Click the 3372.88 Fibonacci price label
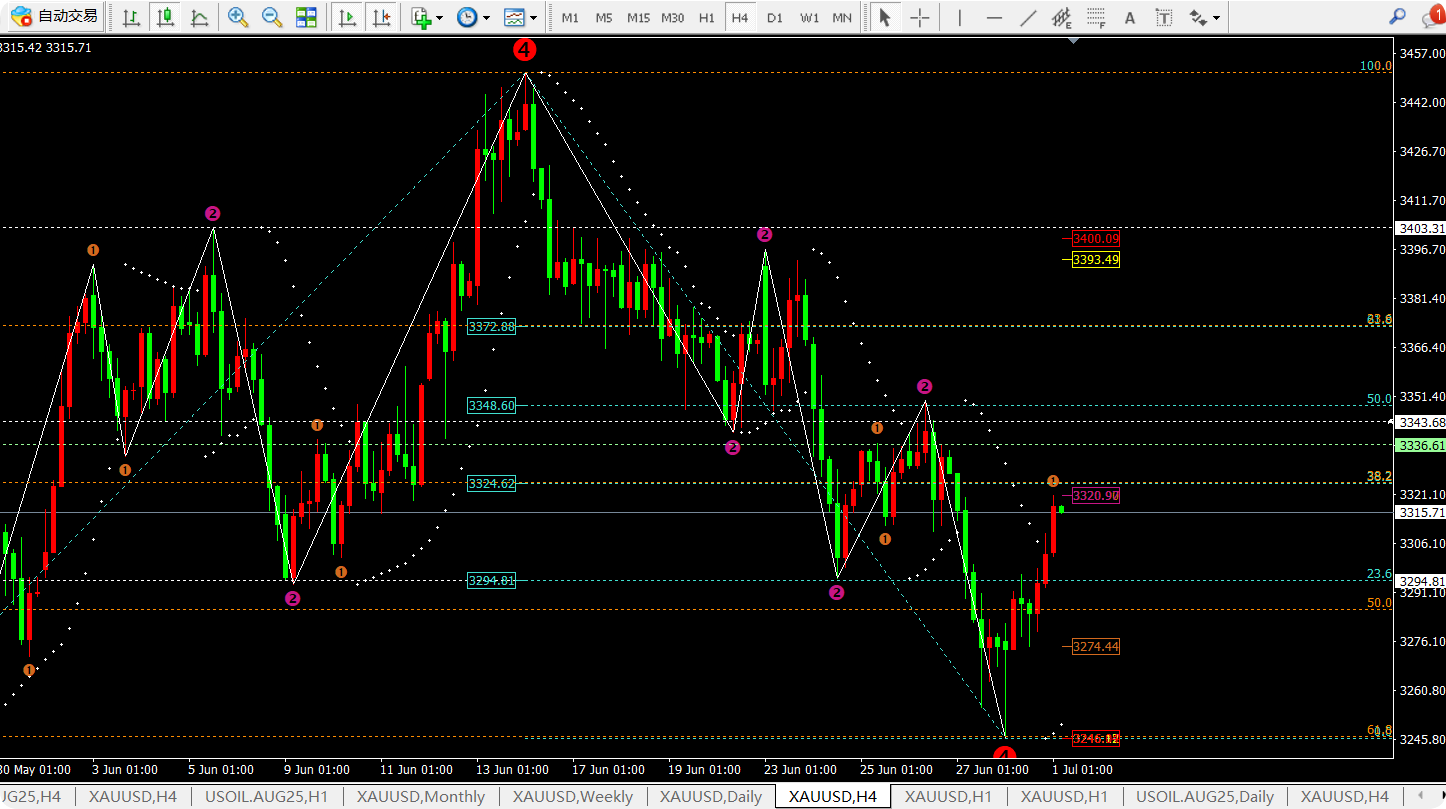The image size is (1446, 809). point(491,327)
